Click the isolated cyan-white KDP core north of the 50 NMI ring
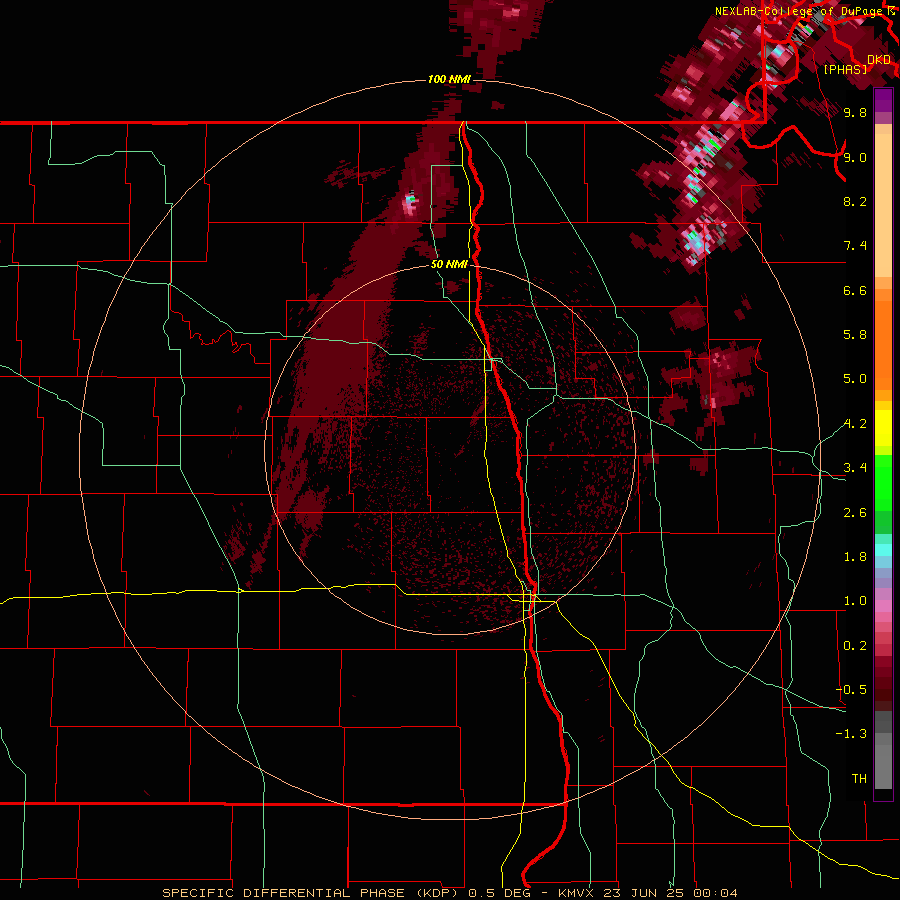 [x=410, y=201]
